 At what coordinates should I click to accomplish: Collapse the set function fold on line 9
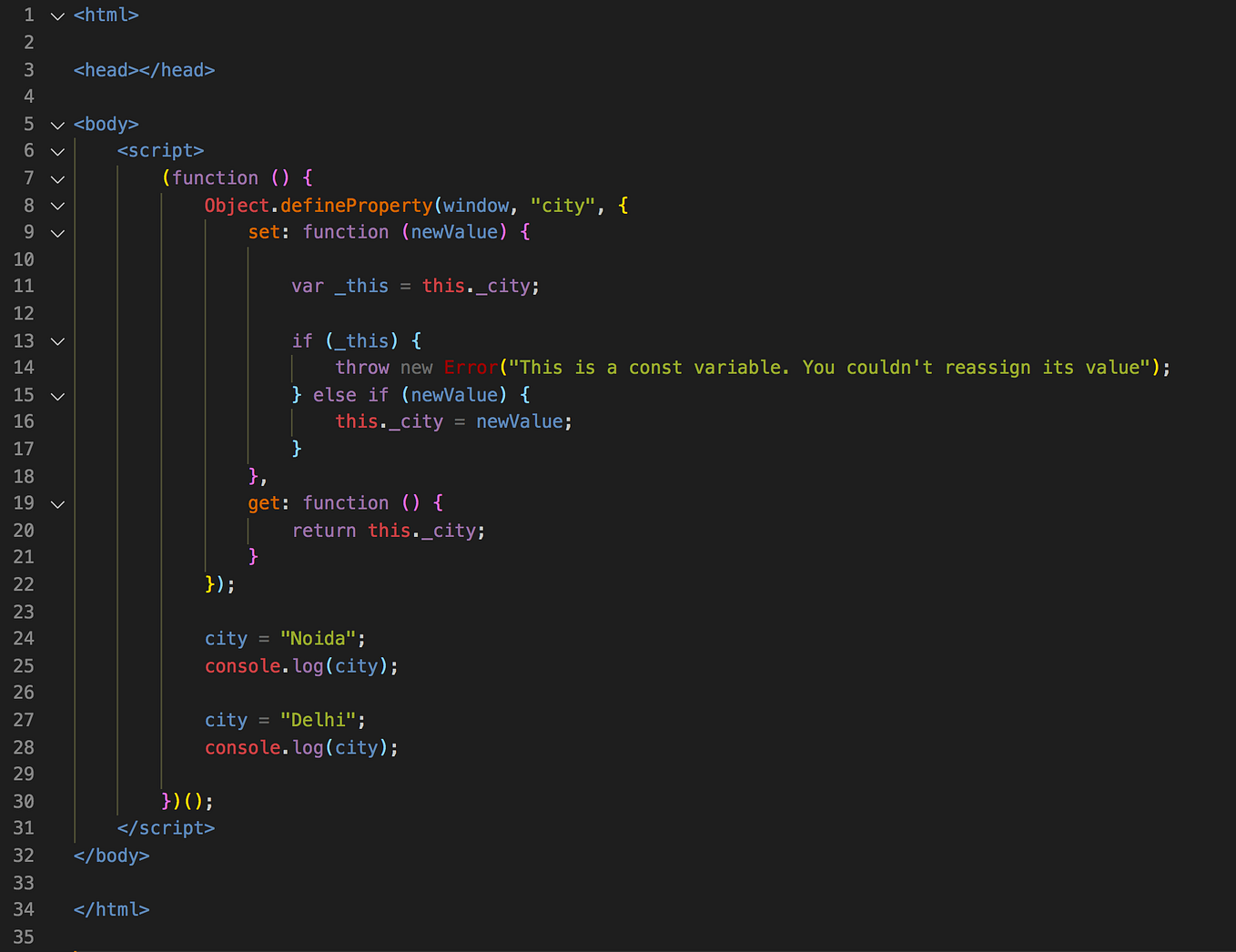[57, 233]
